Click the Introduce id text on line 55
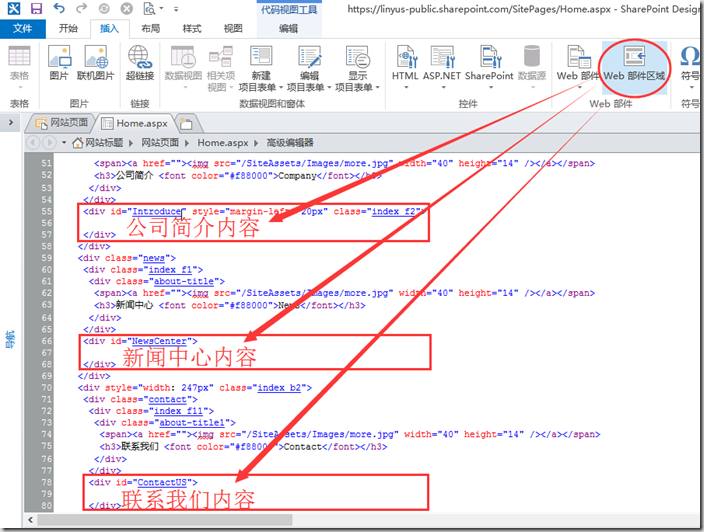The width and height of the screenshot is (704, 532). 157,211
